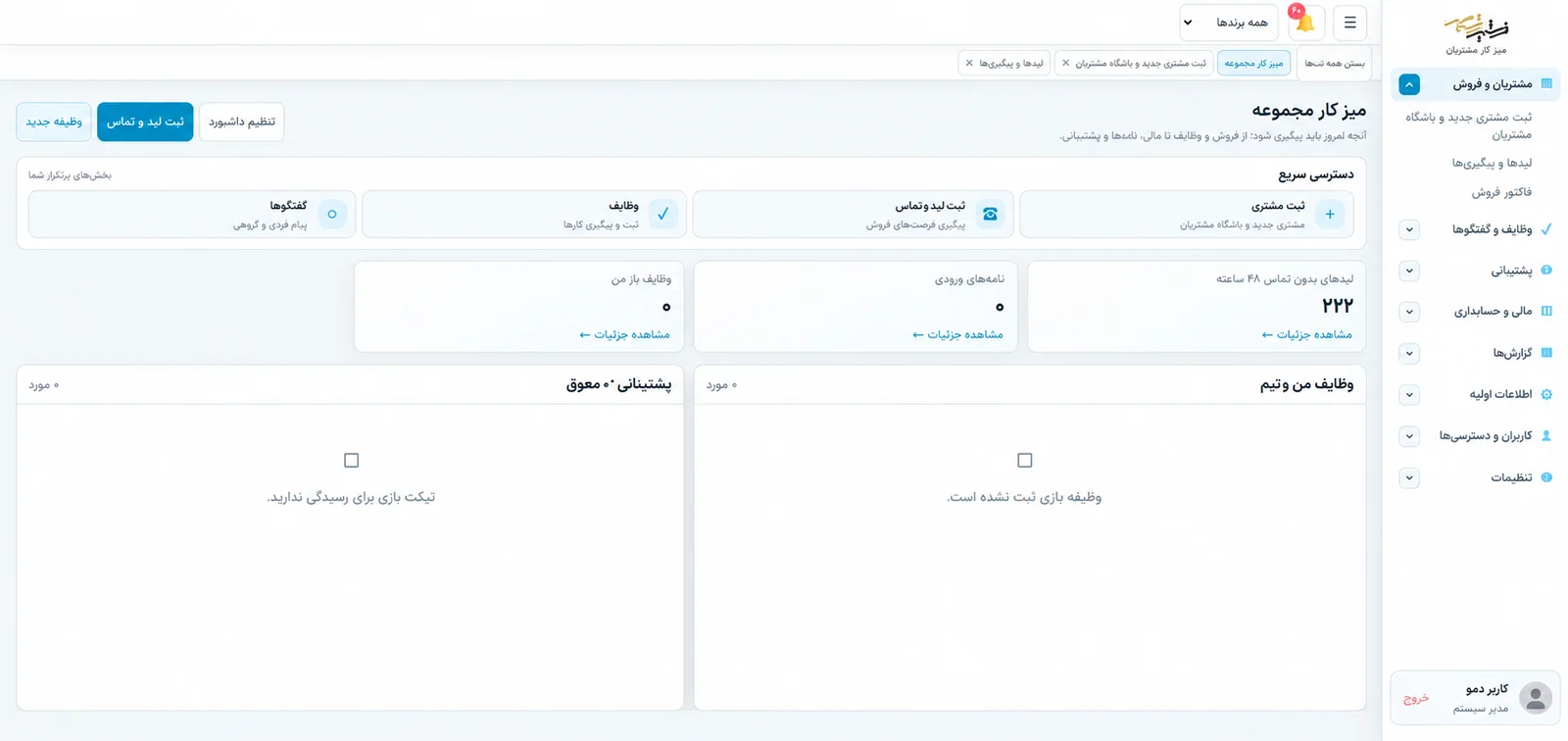The height and width of the screenshot is (741, 1568).
Task: Click the تنظیم داشبورد button
Action: point(242,122)
